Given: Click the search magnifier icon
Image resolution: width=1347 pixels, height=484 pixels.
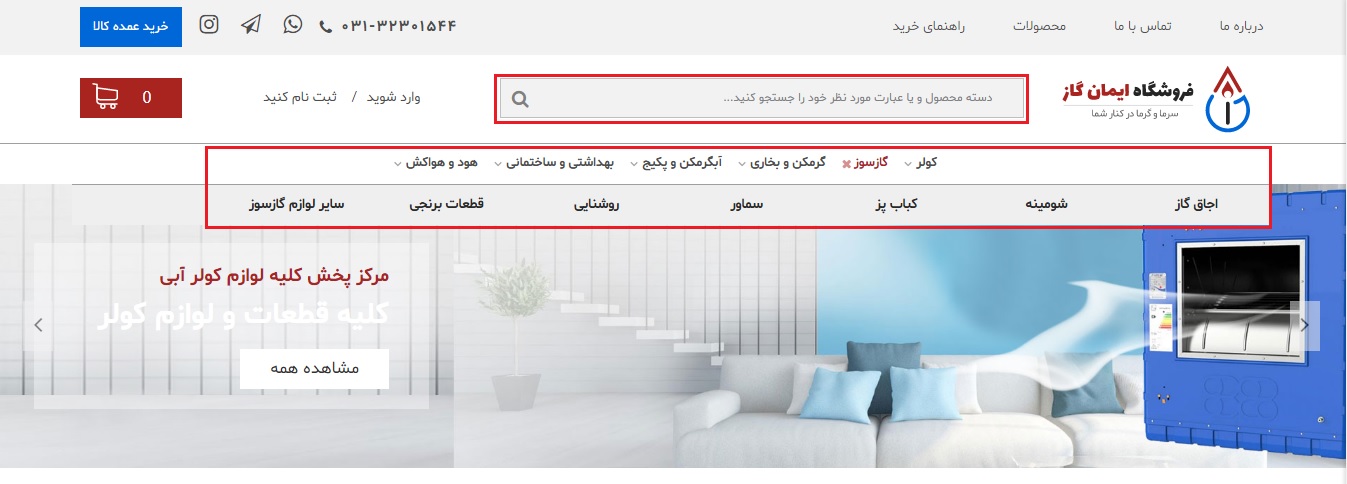Looking at the screenshot, I should pos(520,99).
